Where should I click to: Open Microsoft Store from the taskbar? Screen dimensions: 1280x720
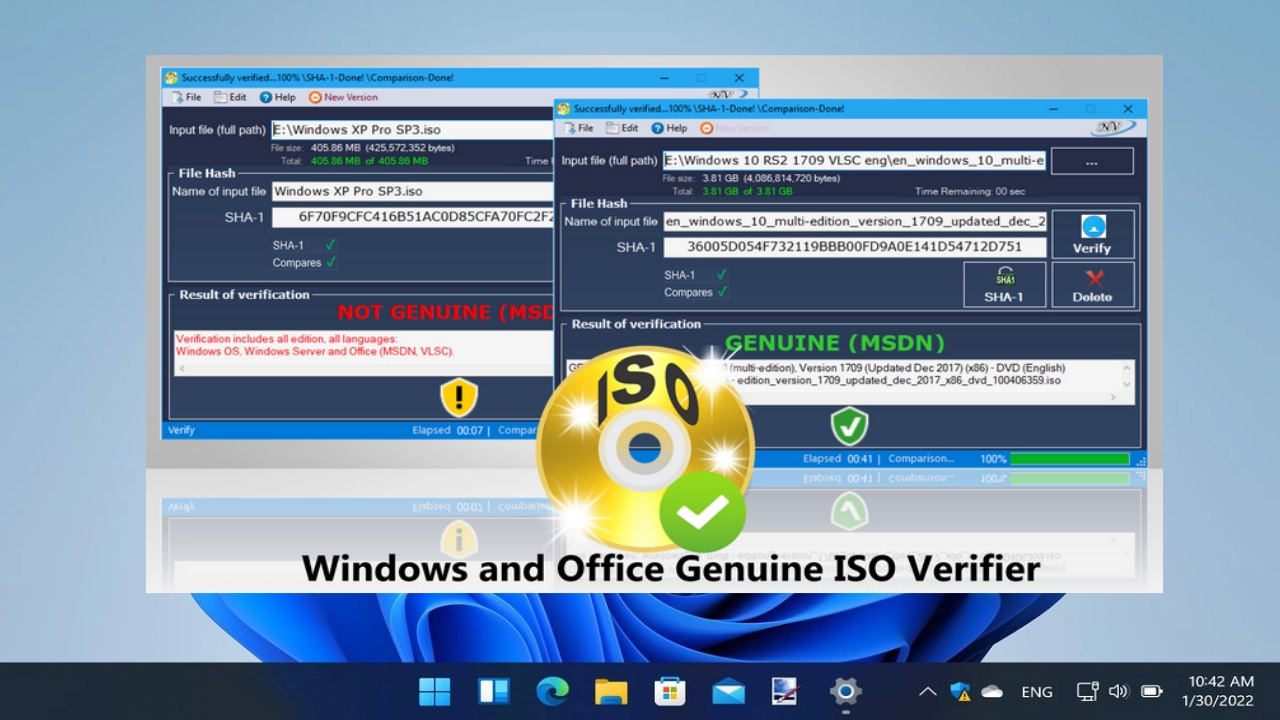[669, 691]
